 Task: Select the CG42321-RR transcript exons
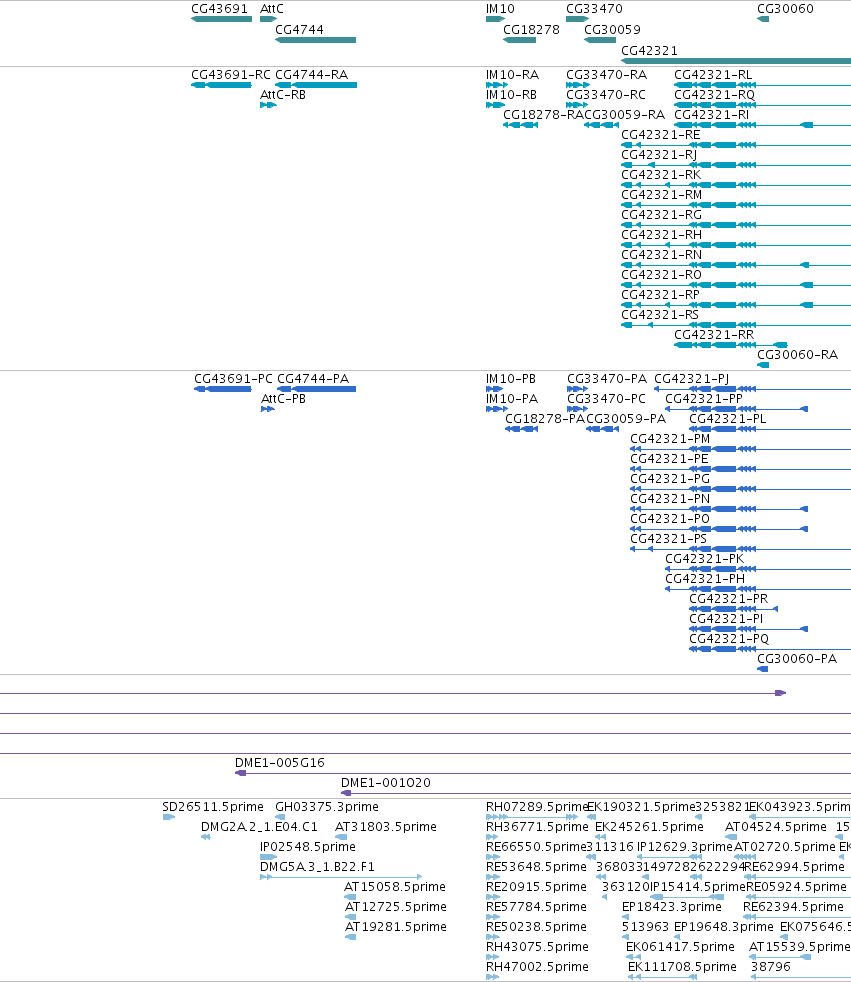click(731, 345)
